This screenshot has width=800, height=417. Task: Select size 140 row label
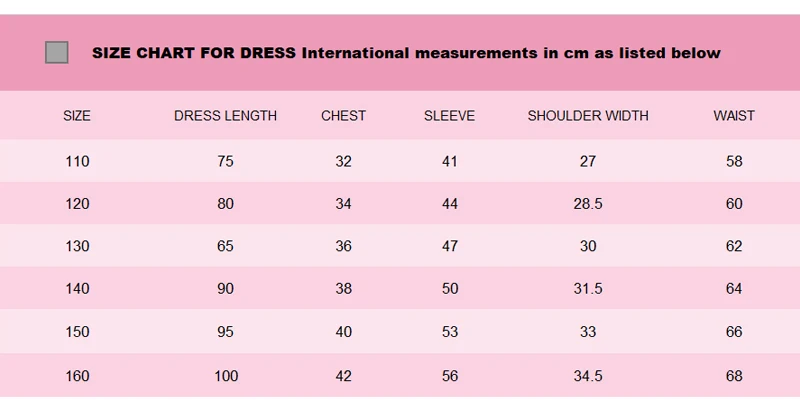(x=78, y=288)
